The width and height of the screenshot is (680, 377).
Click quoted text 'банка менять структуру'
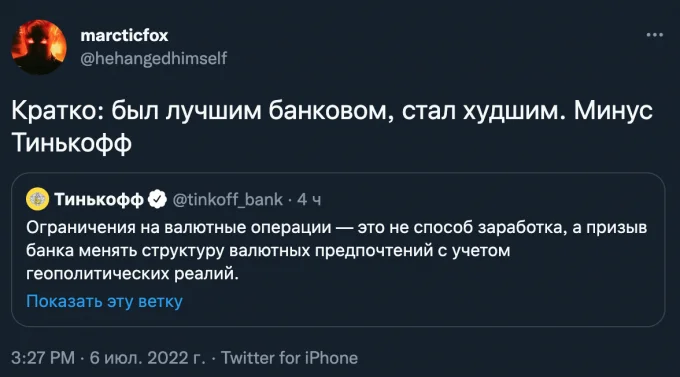[125, 251]
